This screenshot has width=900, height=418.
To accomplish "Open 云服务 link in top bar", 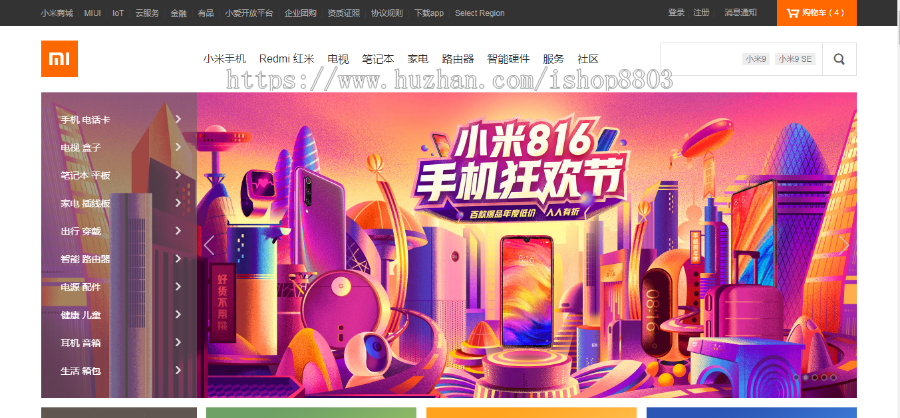I will pos(147,13).
